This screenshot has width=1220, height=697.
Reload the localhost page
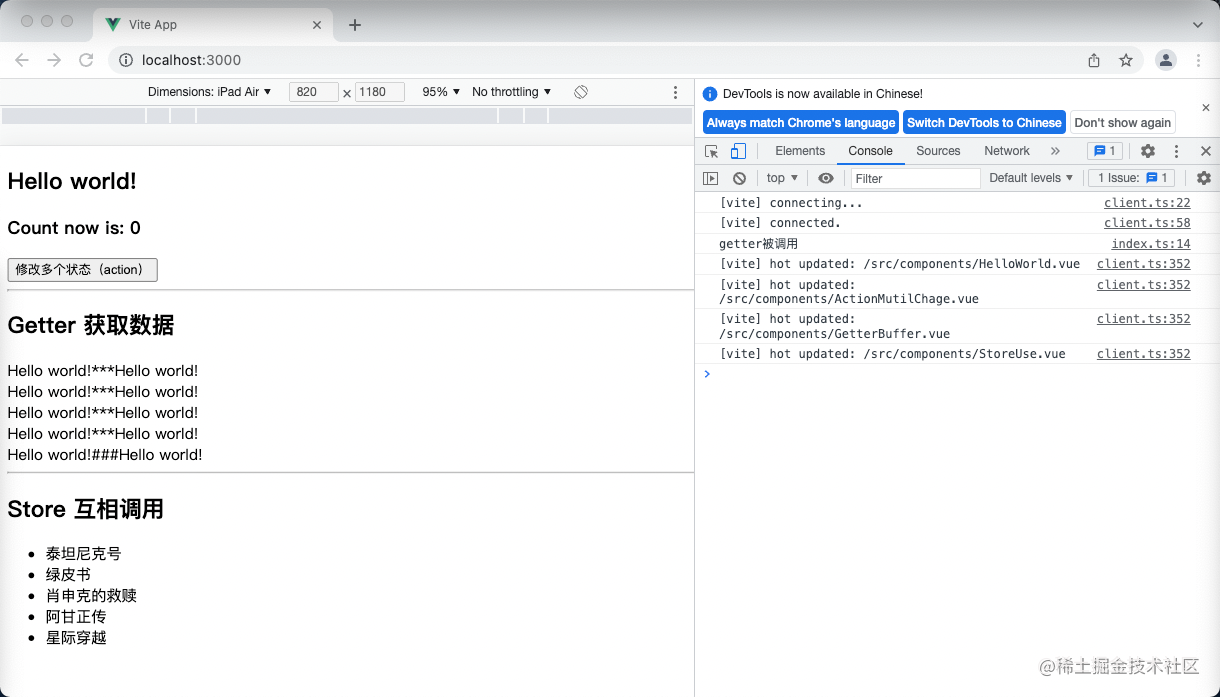[86, 60]
